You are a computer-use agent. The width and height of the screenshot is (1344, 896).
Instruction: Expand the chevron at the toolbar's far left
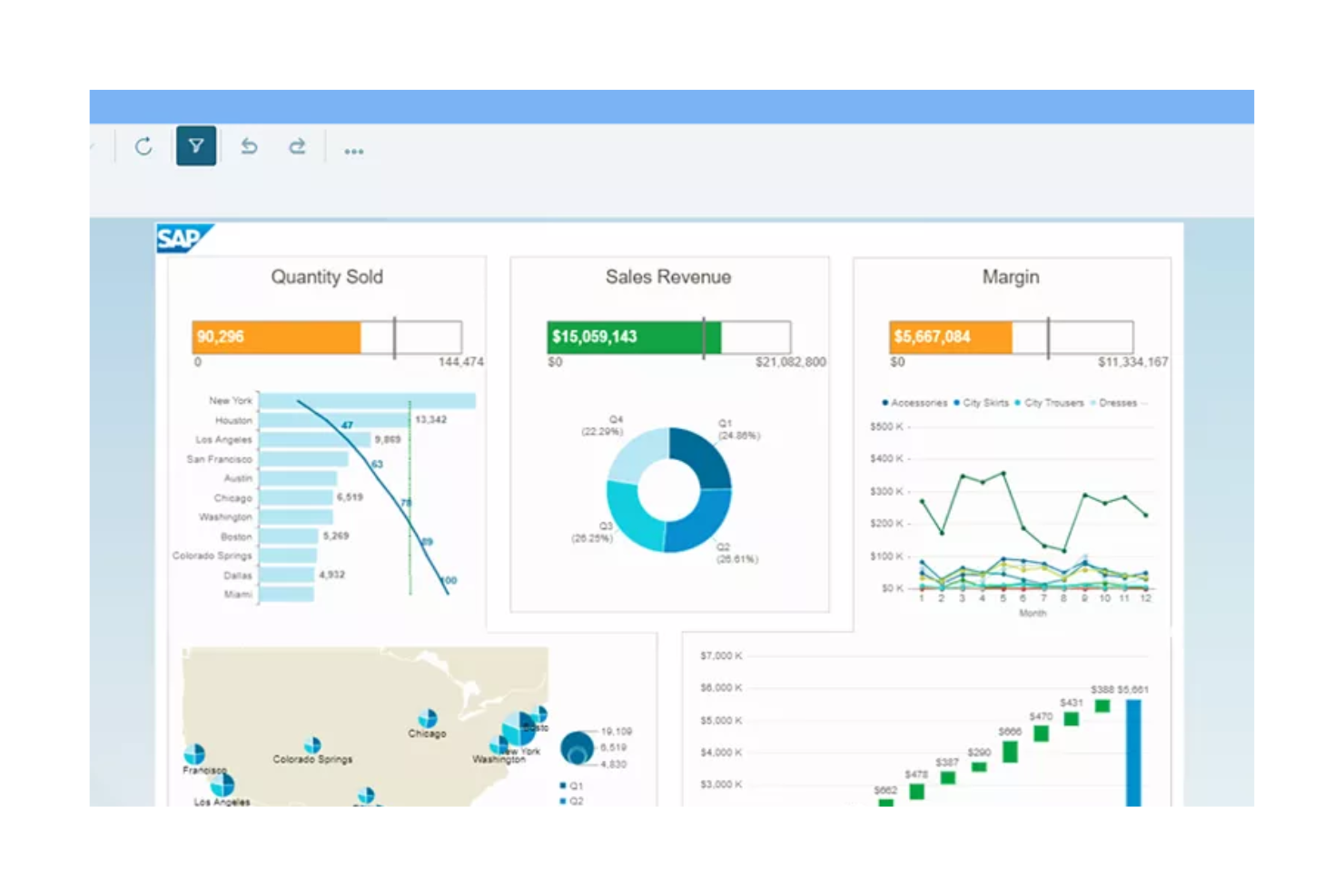point(93,145)
